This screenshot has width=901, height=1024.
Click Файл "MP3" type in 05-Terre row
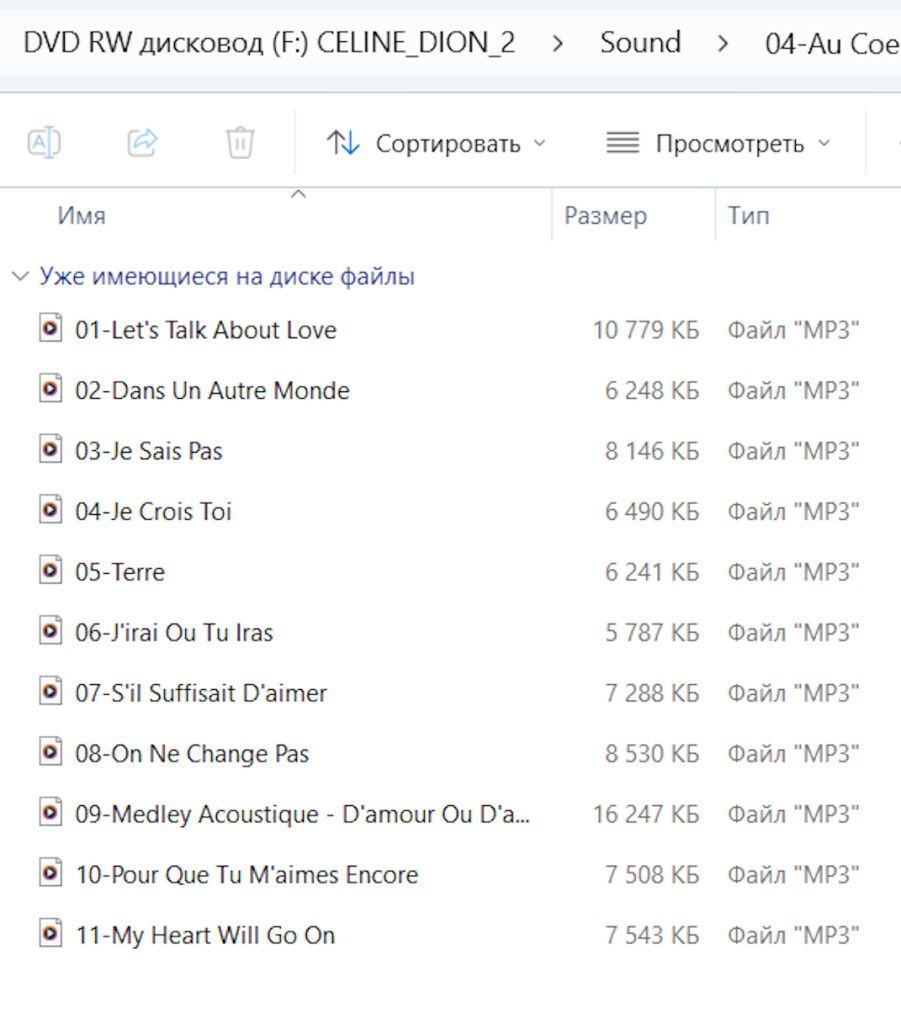tap(793, 572)
